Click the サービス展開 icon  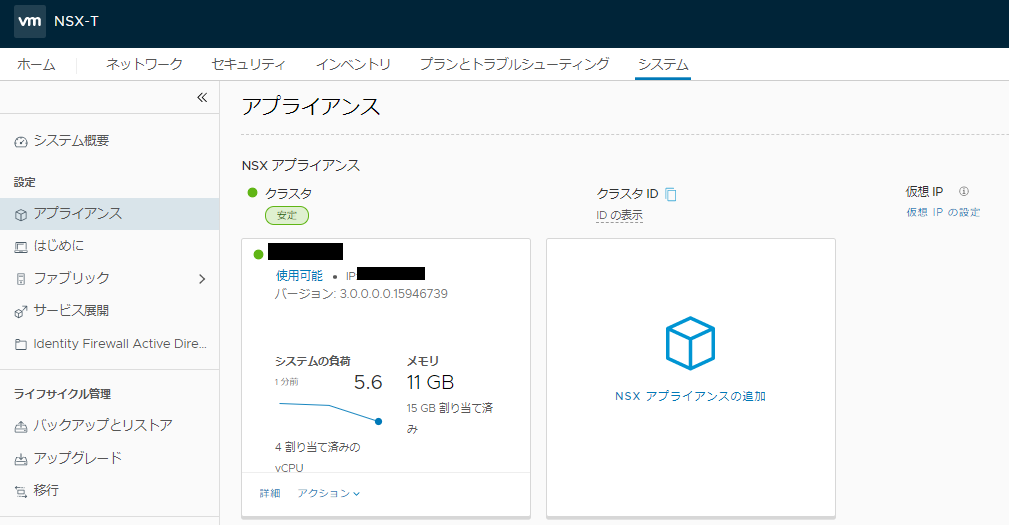click(21, 311)
